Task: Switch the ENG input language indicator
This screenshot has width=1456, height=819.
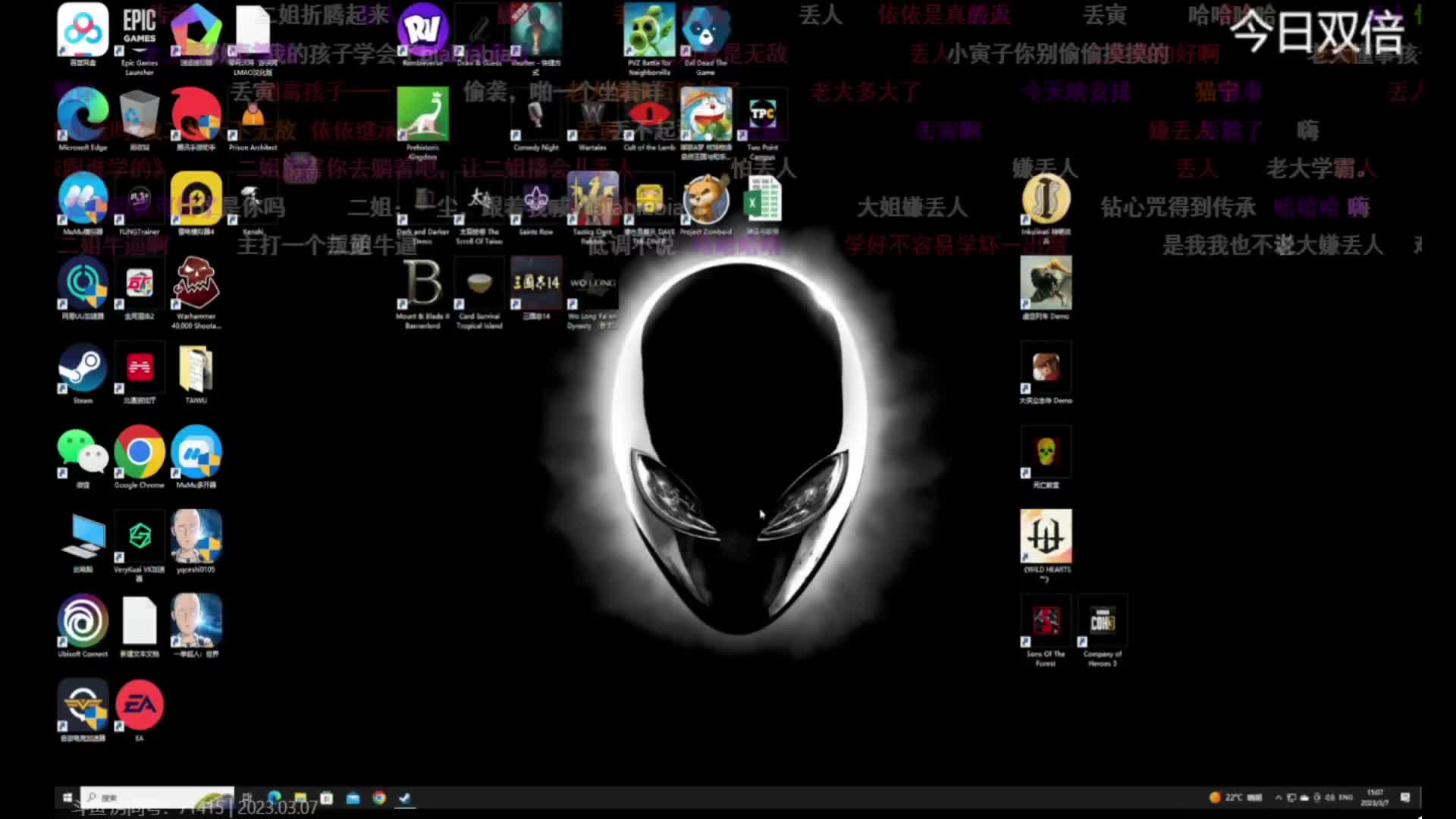Action: click(x=1346, y=797)
